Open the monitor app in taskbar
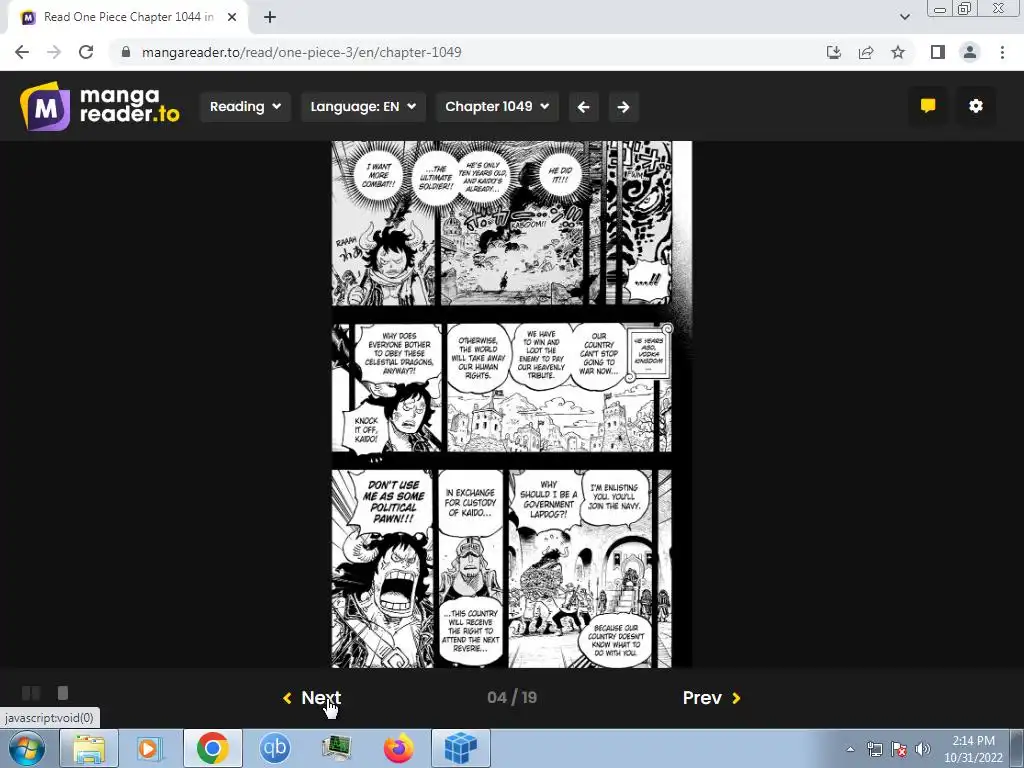 tap(337, 748)
